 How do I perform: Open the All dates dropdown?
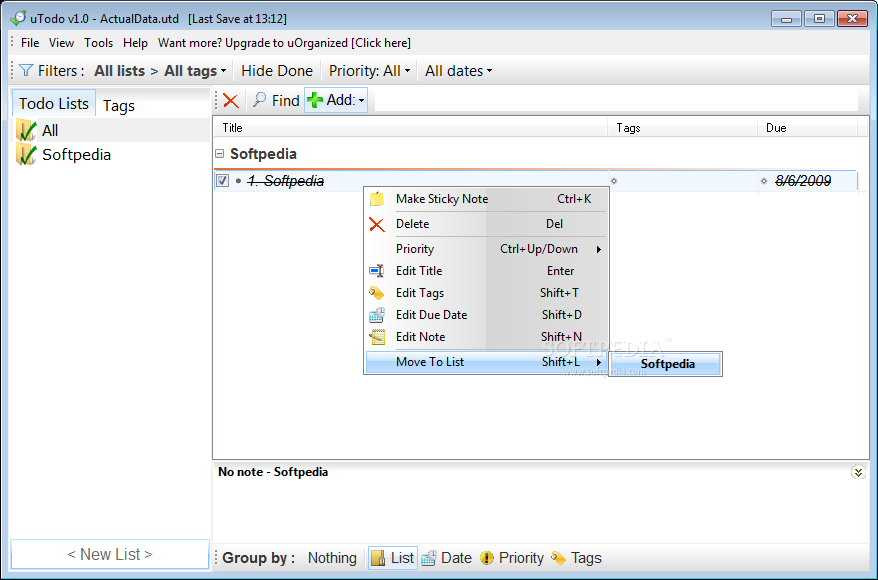pyautogui.click(x=458, y=71)
